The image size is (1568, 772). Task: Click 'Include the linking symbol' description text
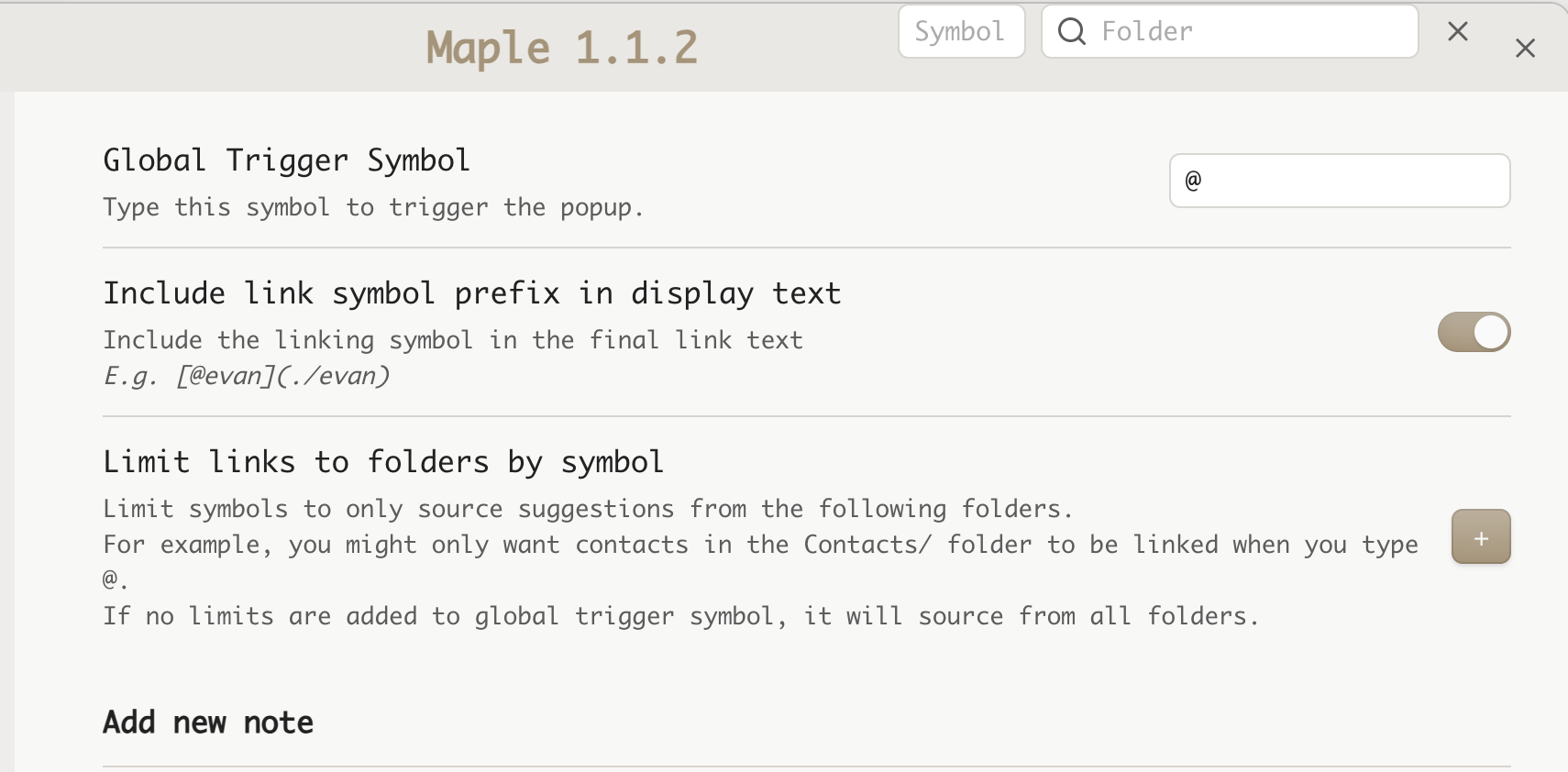[x=452, y=340]
